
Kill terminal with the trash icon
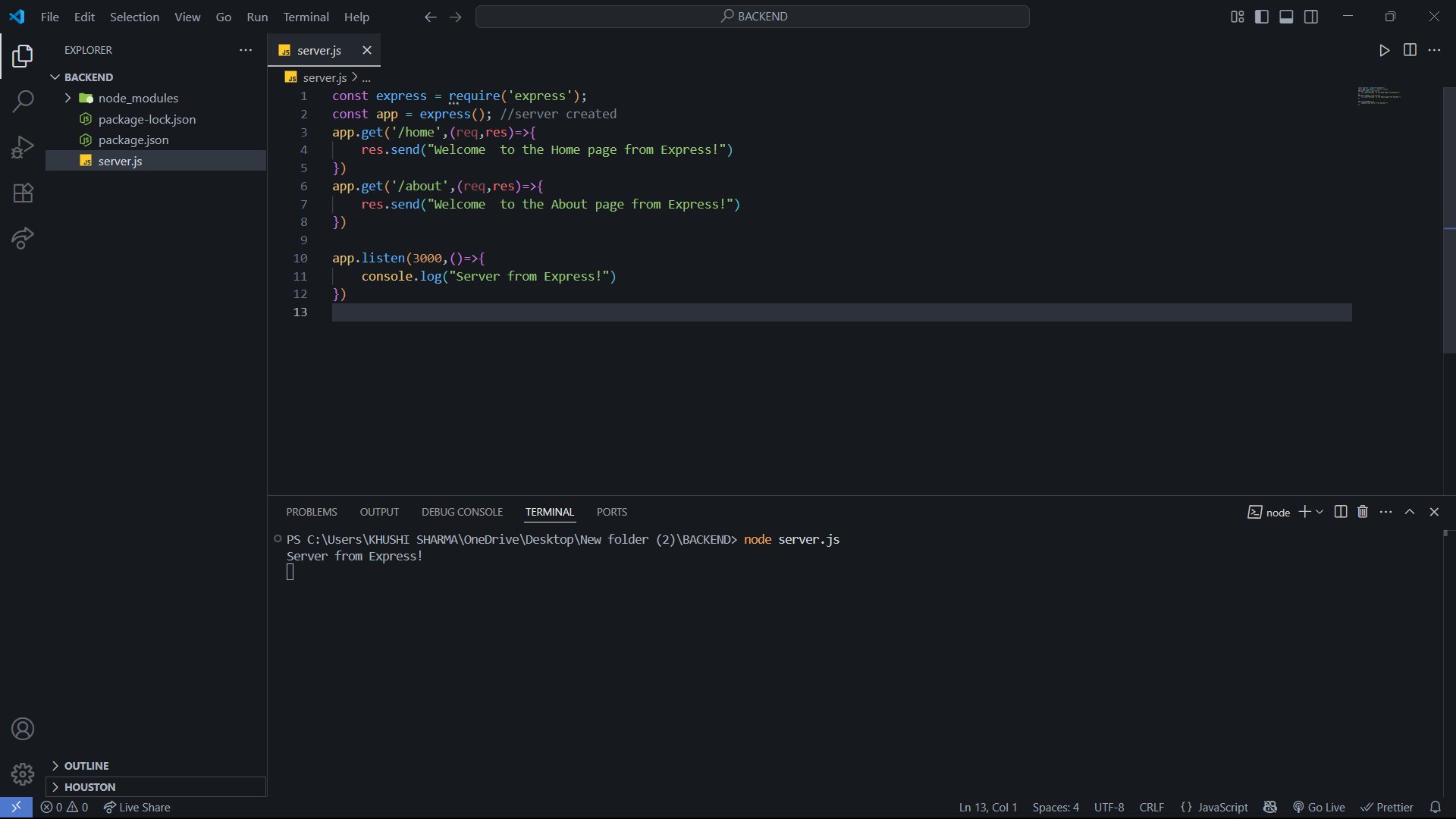click(x=1363, y=512)
